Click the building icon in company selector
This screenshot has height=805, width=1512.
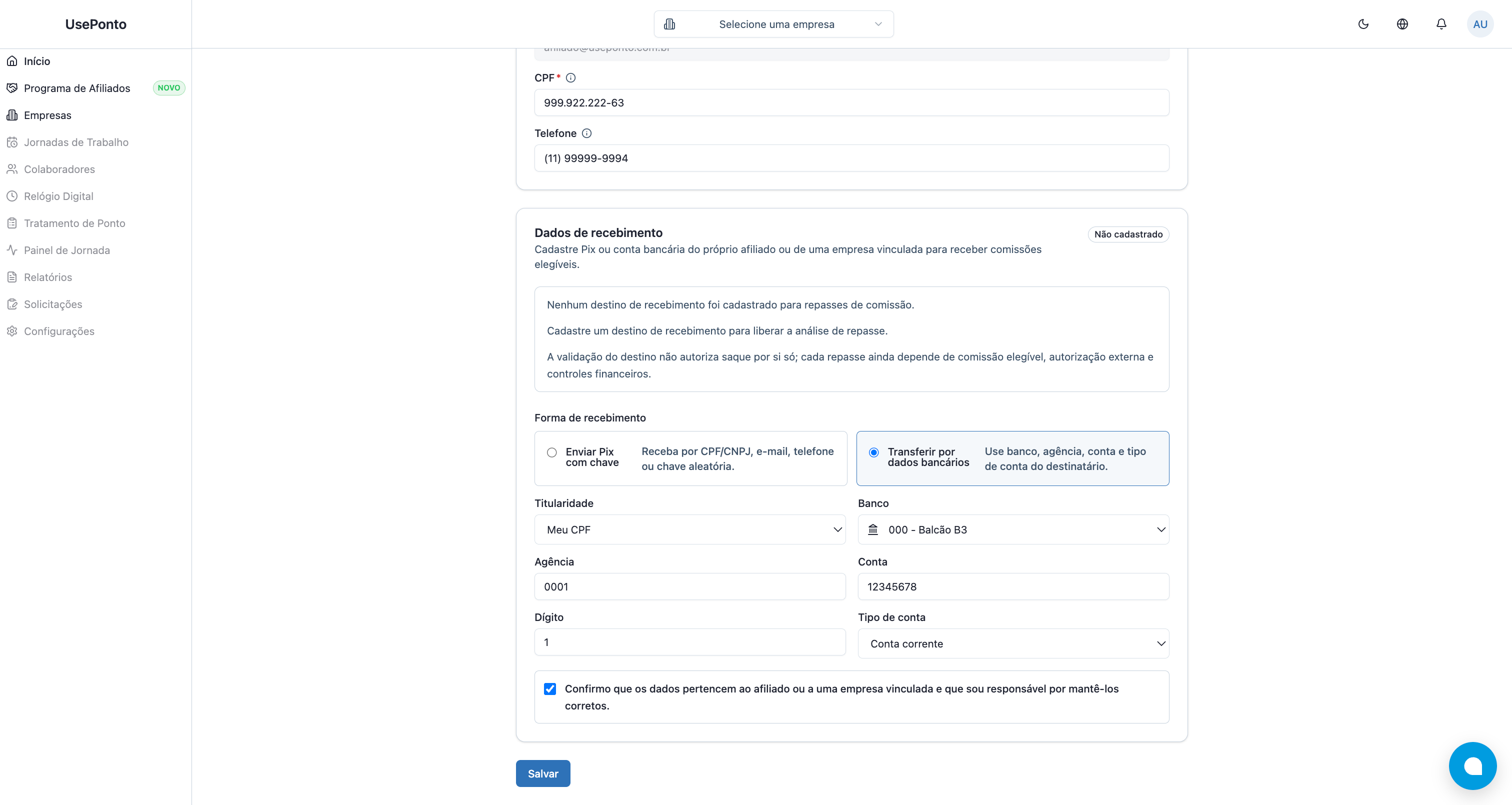click(x=669, y=24)
